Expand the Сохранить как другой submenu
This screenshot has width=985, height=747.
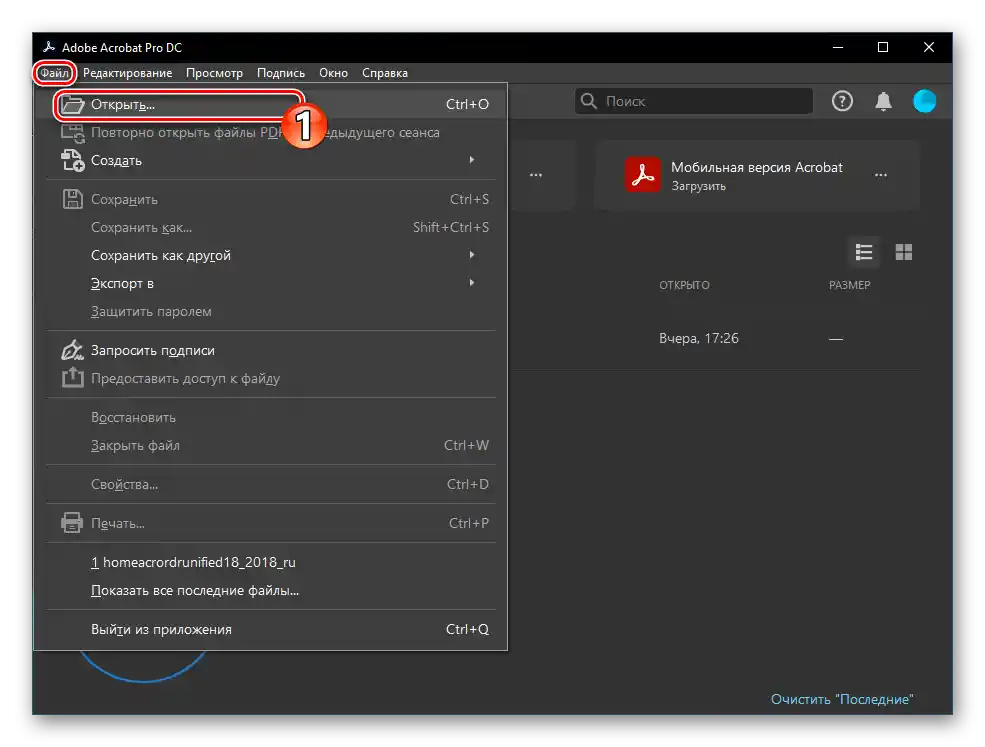coord(471,255)
